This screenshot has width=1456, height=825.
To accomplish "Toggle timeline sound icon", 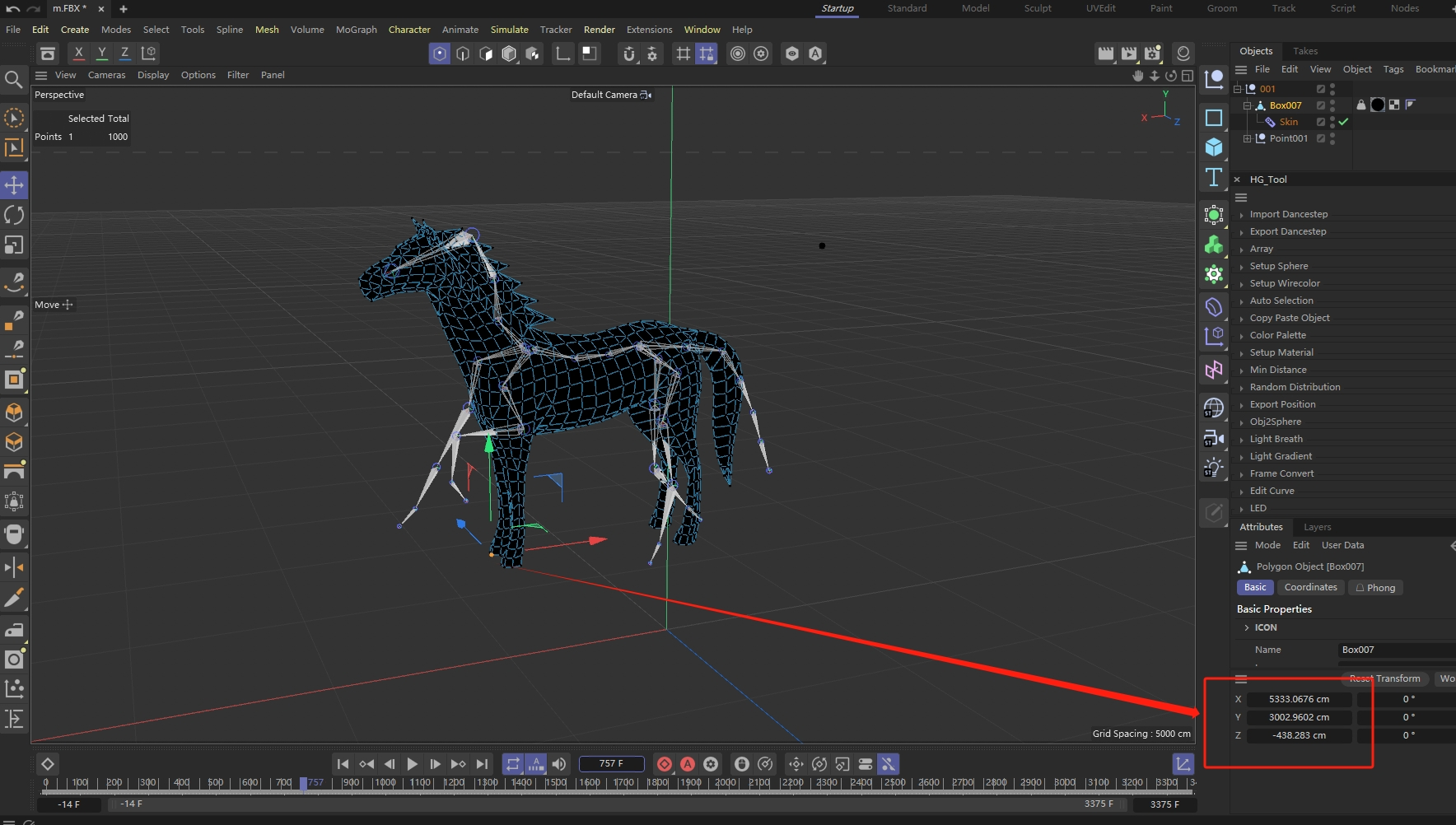I will click(x=559, y=764).
